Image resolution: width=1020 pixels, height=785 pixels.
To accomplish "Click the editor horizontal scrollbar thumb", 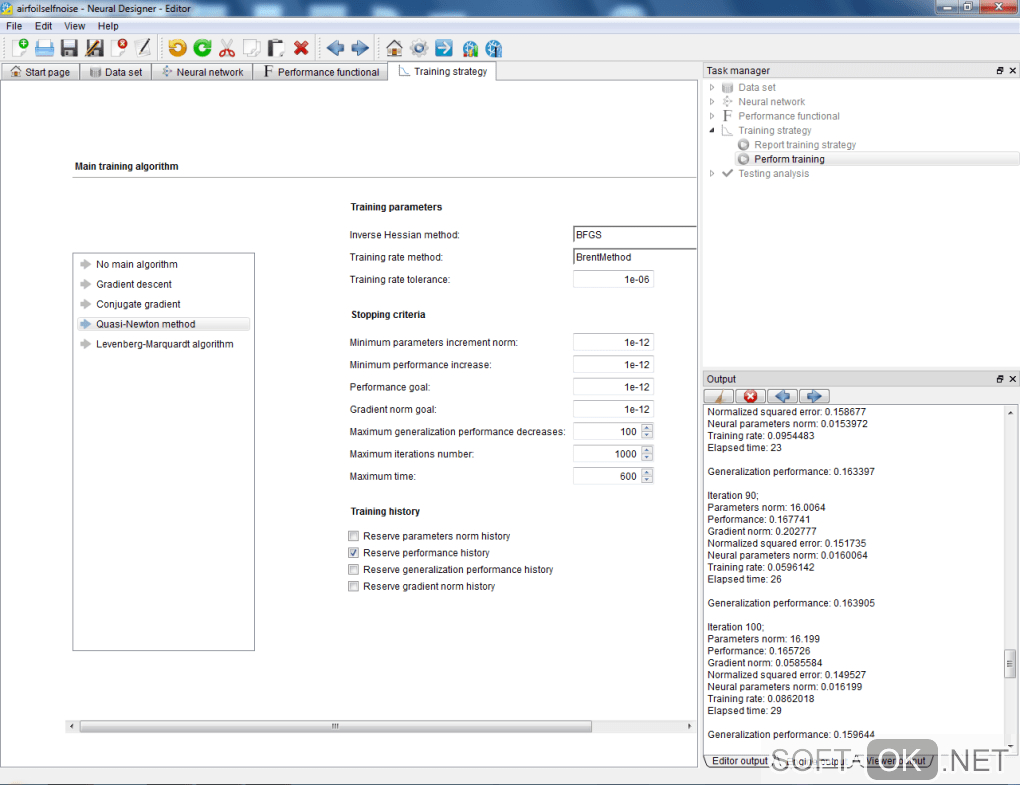I will (336, 726).
